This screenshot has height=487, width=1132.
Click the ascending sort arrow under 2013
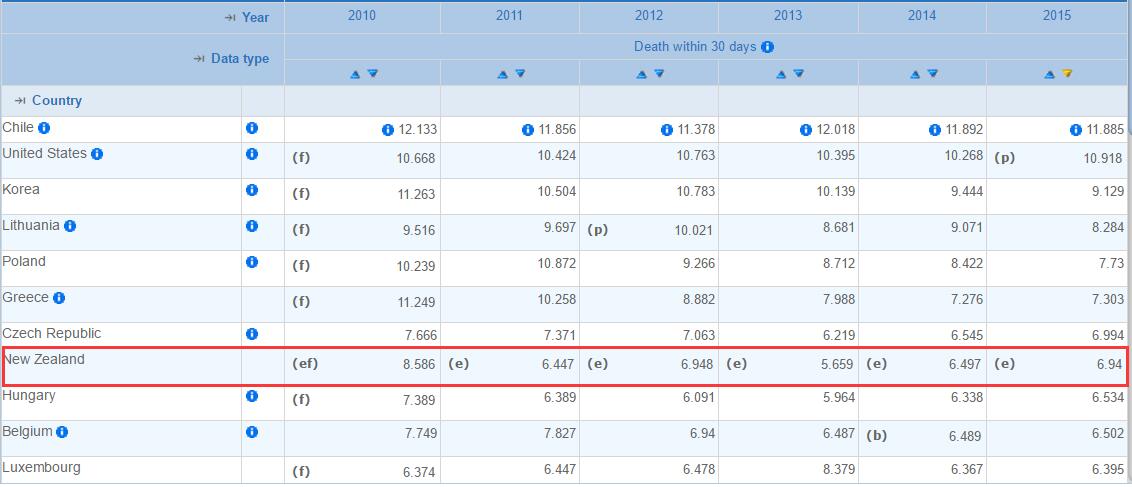click(781, 74)
